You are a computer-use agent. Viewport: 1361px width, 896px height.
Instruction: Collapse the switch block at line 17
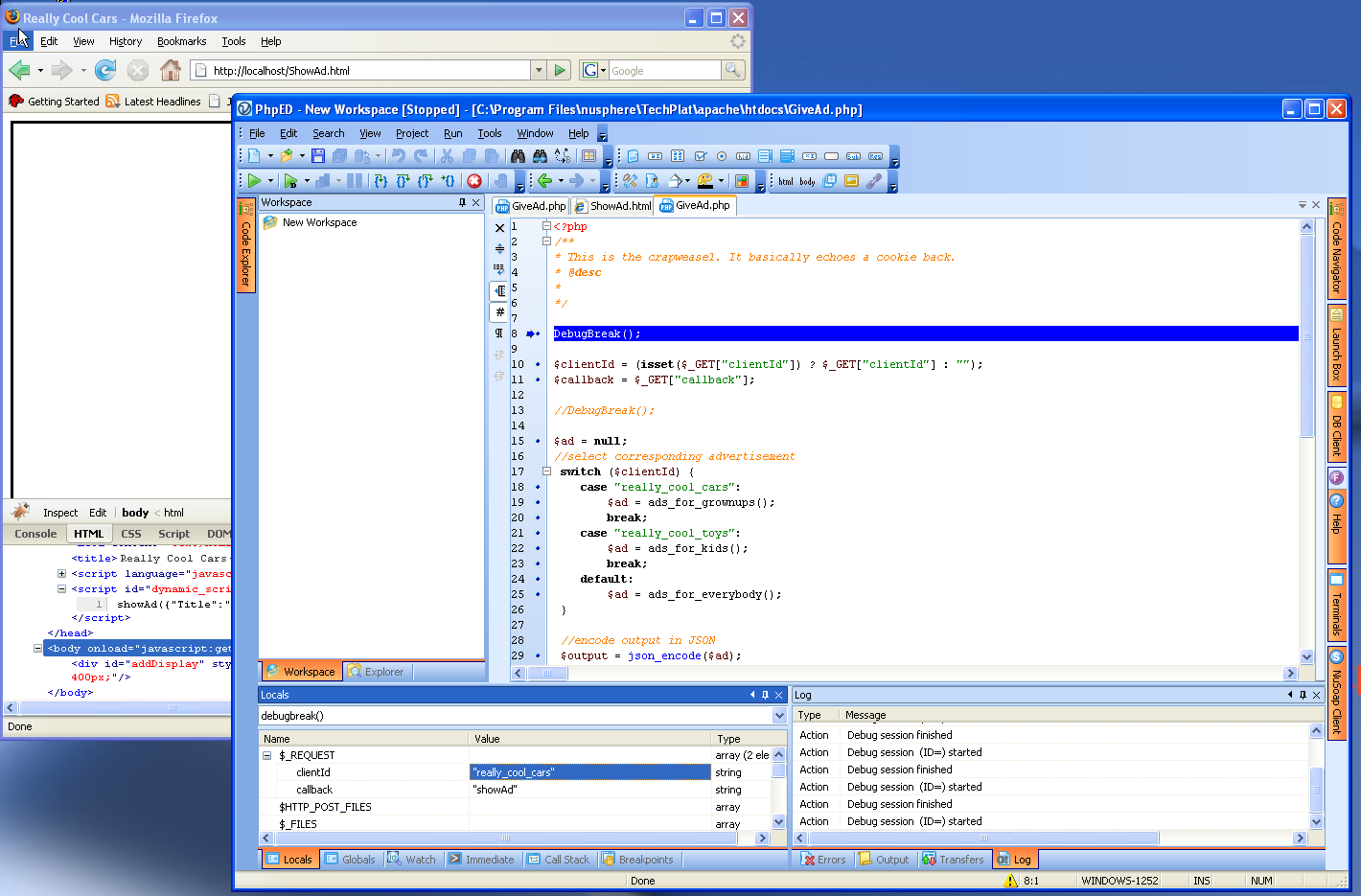click(x=546, y=471)
